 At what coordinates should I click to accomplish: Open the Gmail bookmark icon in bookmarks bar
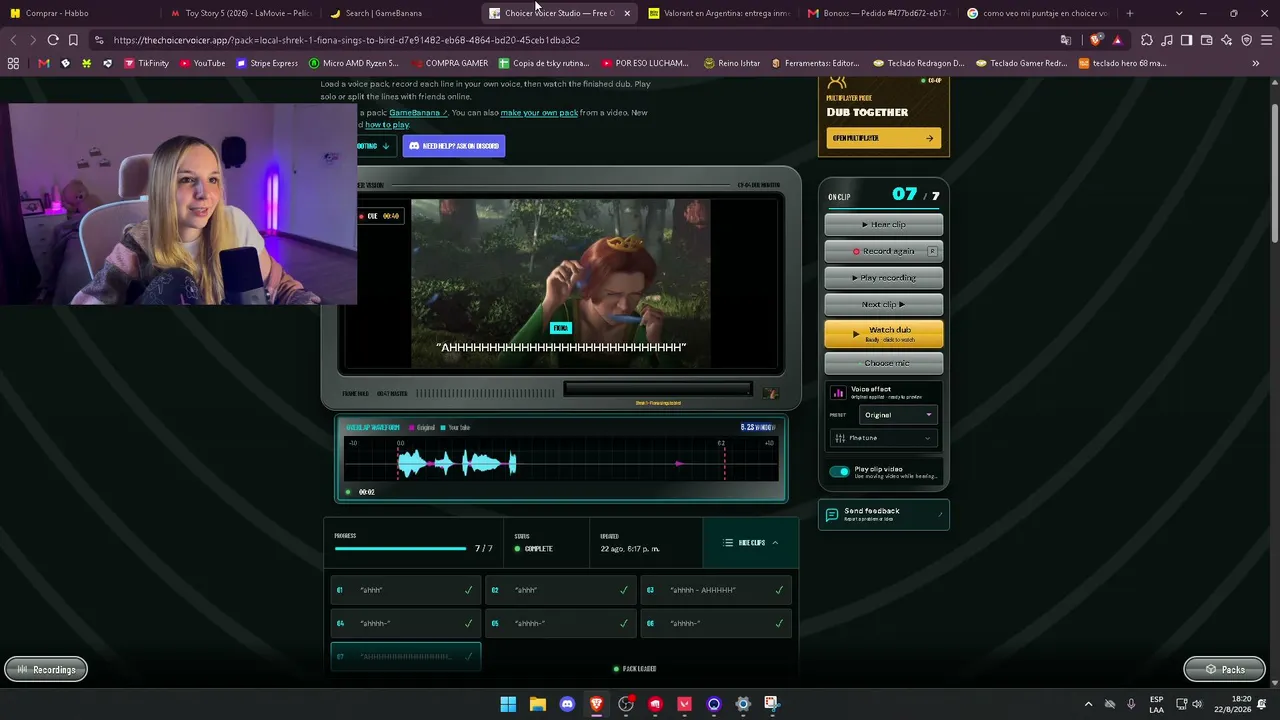tap(43, 63)
